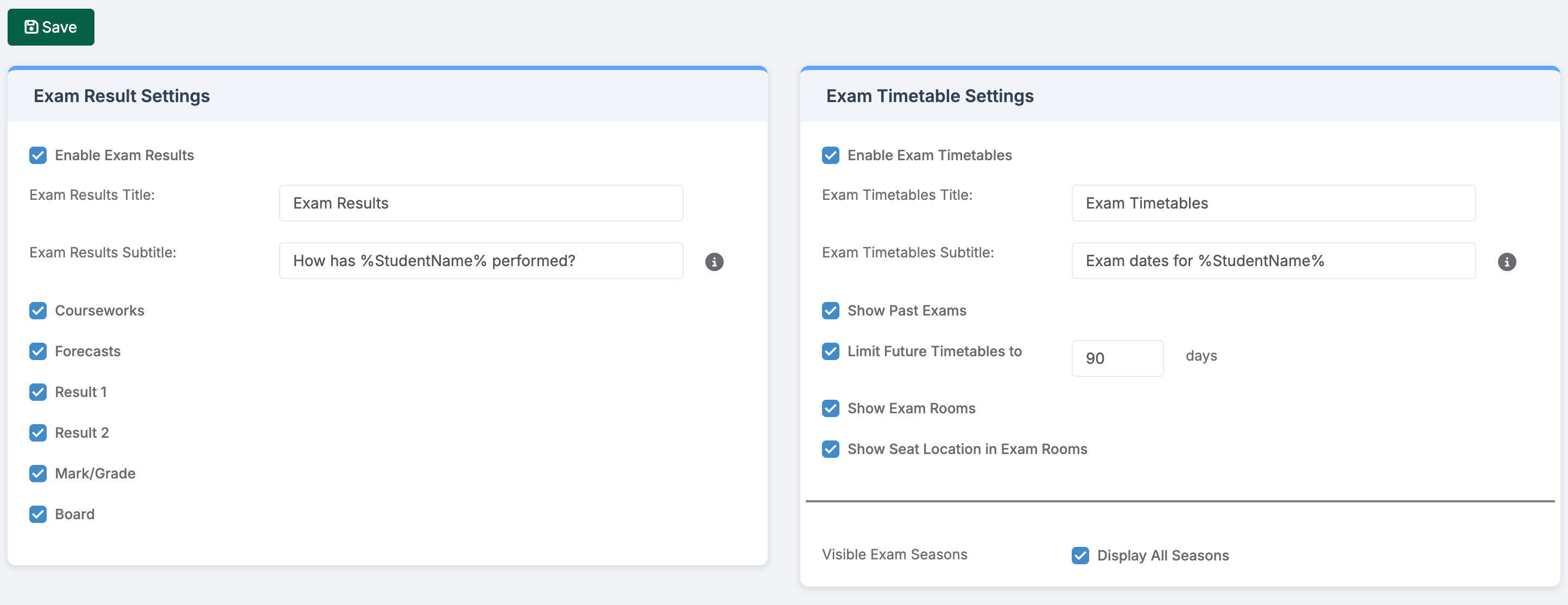Image resolution: width=1568 pixels, height=605 pixels.
Task: Toggle Enable Exam Results checkbox
Action: click(x=38, y=155)
